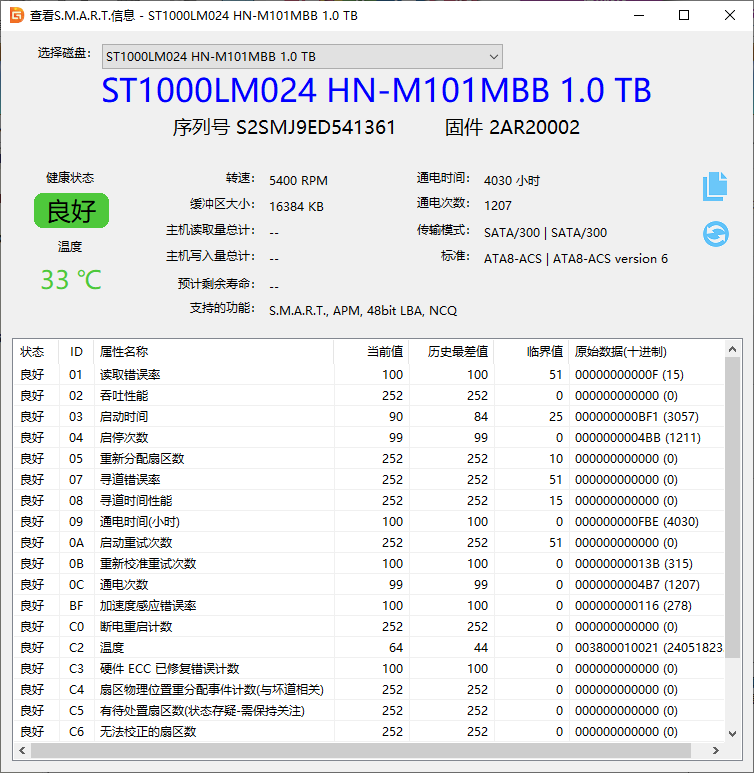Click the copy S.M.A.R.T. info icon
The height and width of the screenshot is (773, 754).
715,186
